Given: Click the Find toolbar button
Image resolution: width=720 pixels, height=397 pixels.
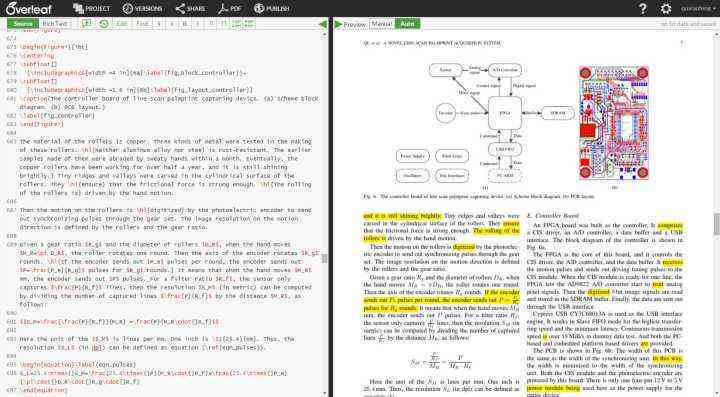Looking at the screenshot, I should coord(142,23).
